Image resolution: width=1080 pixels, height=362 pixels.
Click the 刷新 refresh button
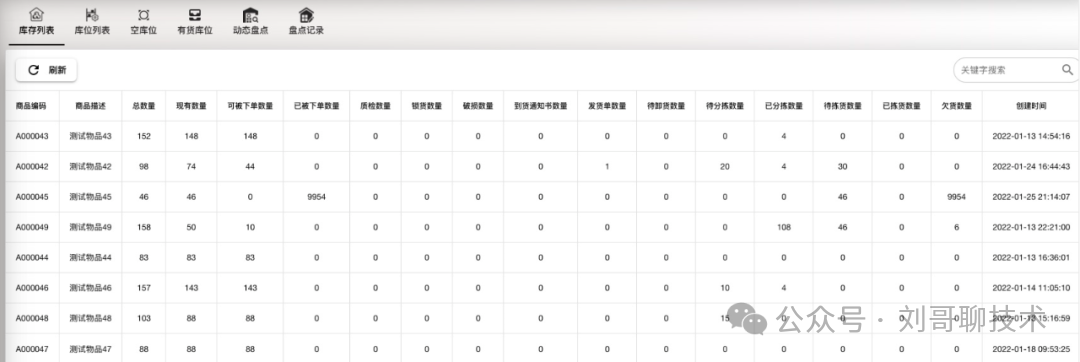click(x=46, y=70)
